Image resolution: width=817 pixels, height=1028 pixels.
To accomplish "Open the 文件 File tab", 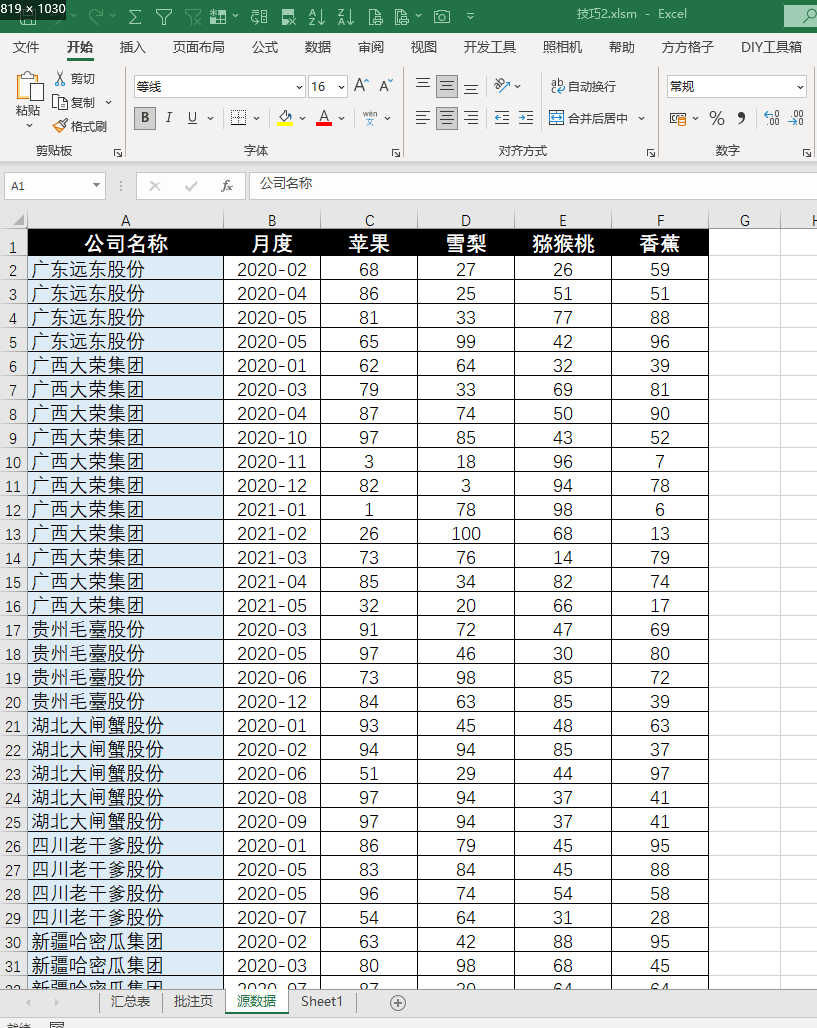I will coord(26,47).
